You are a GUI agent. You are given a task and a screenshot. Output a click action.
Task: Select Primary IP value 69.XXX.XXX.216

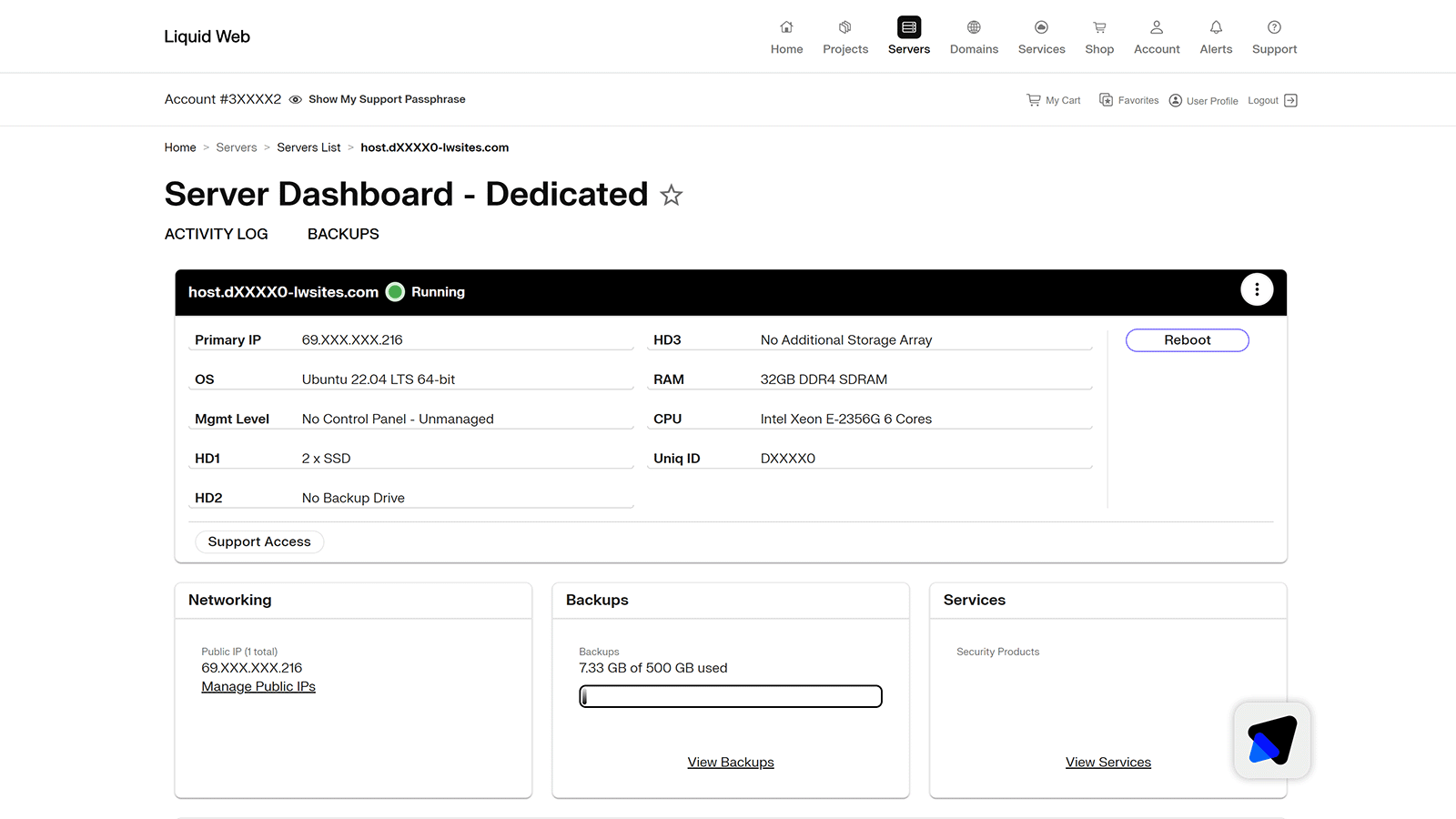(352, 340)
